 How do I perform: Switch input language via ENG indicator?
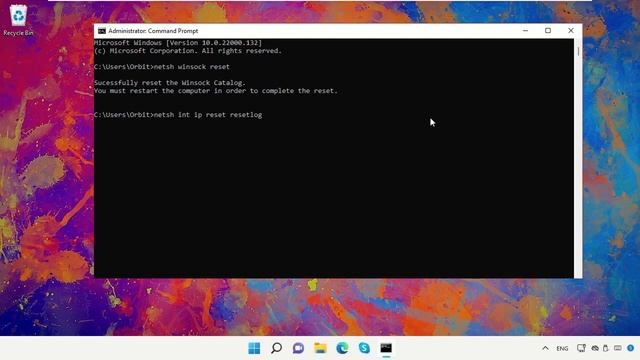(x=562, y=349)
